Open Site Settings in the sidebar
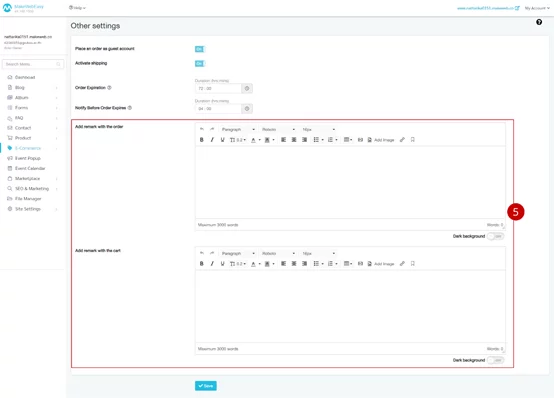The image size is (554, 398). pos(32,209)
